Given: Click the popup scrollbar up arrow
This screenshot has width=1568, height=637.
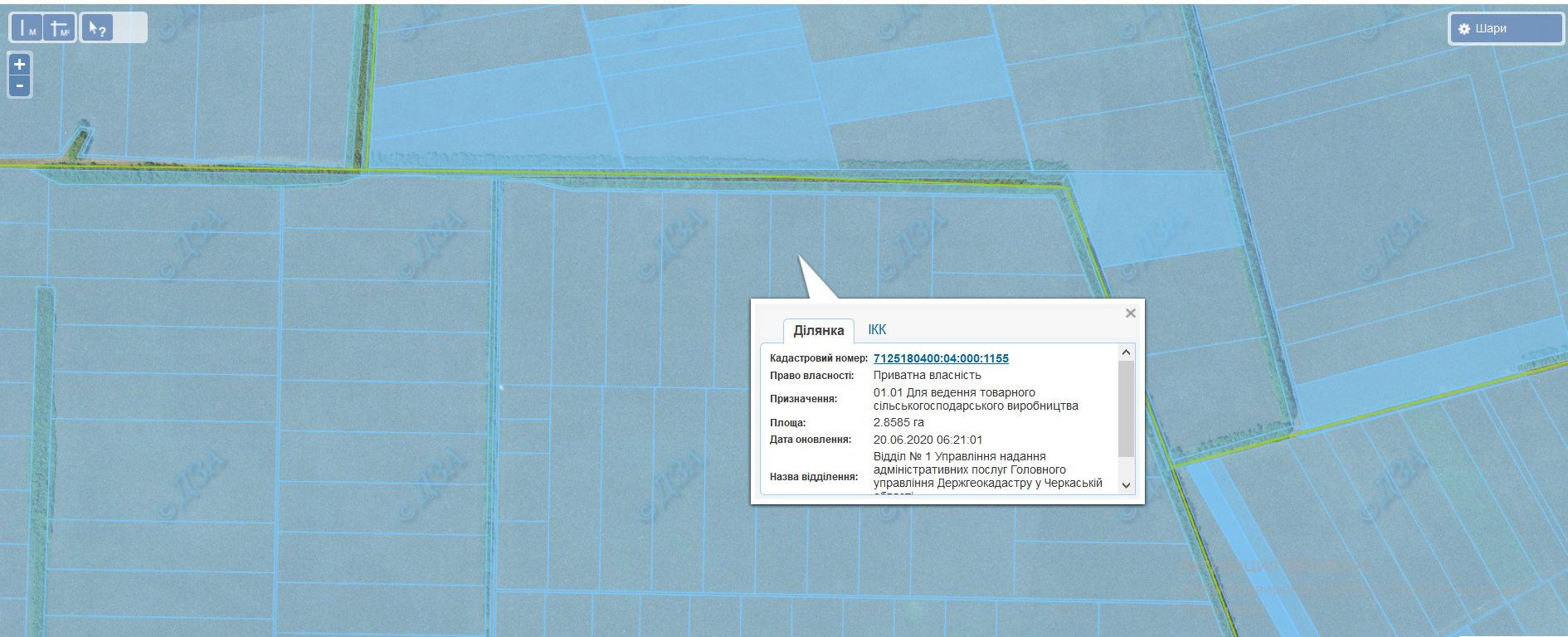Looking at the screenshot, I should (x=1126, y=352).
